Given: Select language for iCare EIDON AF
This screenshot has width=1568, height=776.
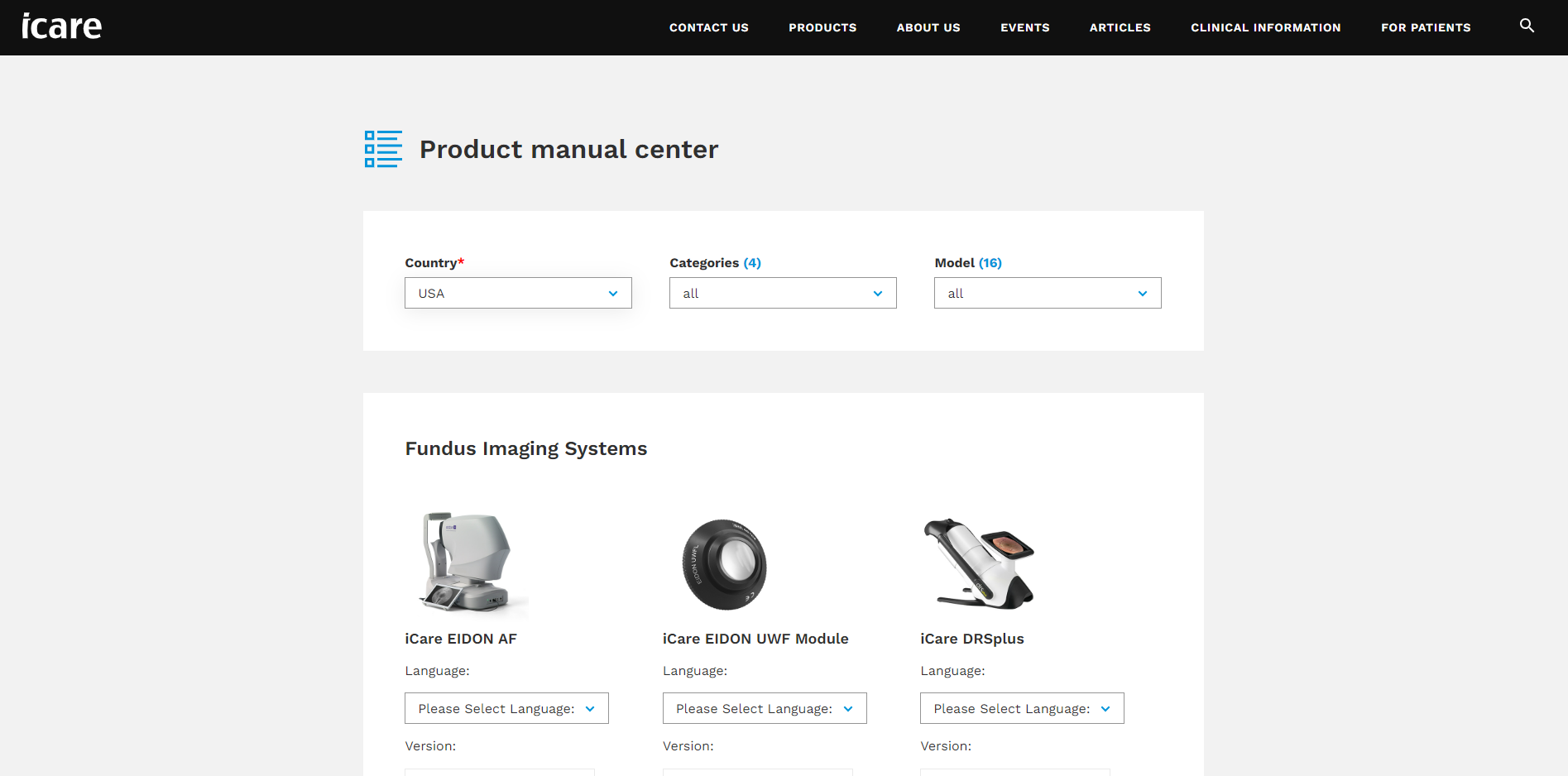Looking at the screenshot, I should (x=506, y=708).
